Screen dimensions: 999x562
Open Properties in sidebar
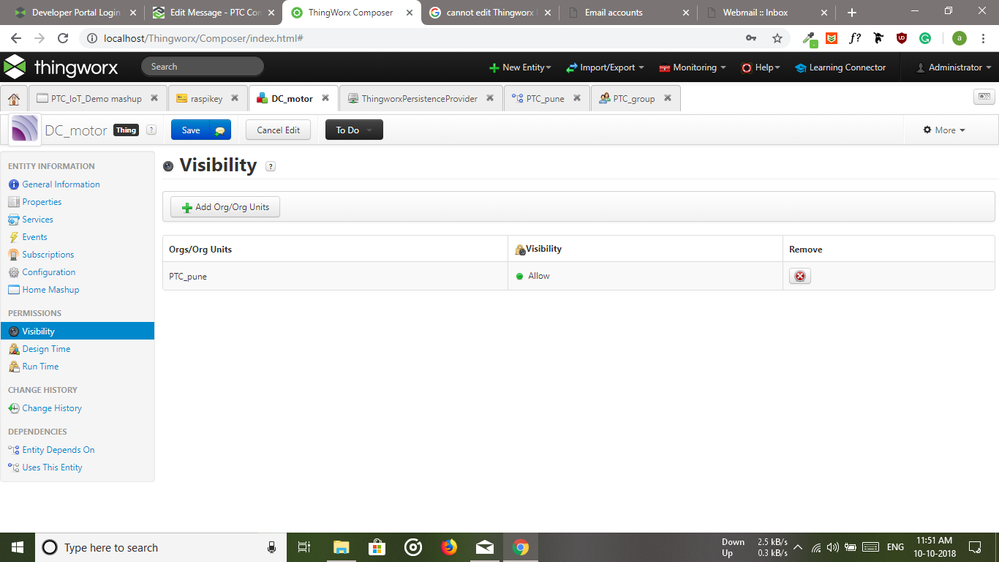click(41, 202)
